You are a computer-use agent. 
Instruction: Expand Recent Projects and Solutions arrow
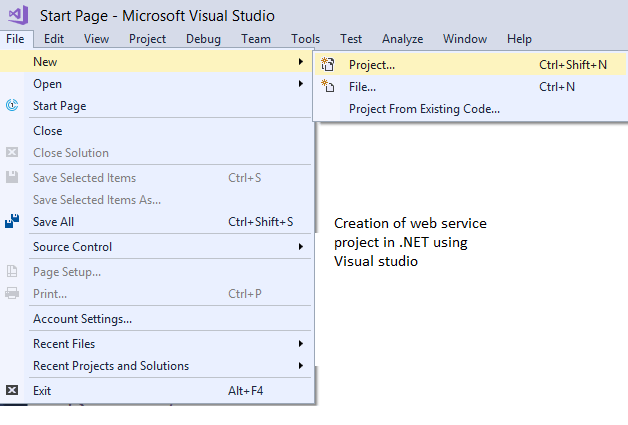pyautogui.click(x=300, y=366)
